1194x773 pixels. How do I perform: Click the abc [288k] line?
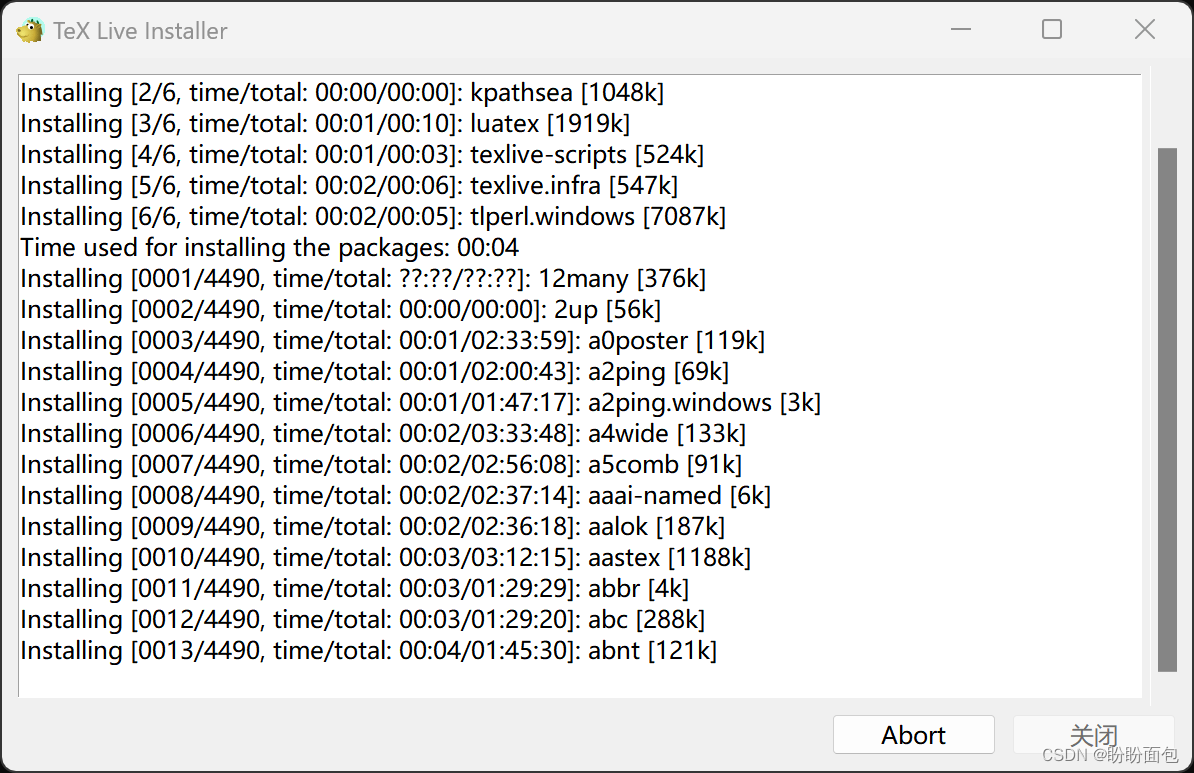[x=362, y=620]
